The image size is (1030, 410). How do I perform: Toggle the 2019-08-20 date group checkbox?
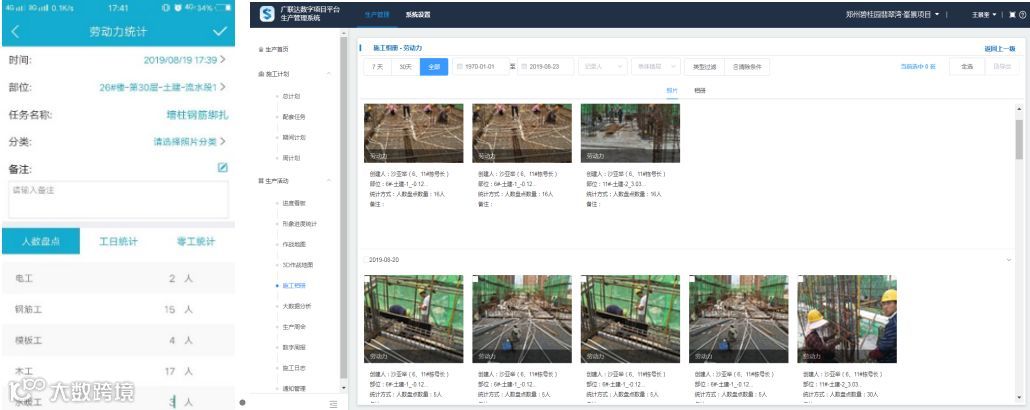coord(366,260)
